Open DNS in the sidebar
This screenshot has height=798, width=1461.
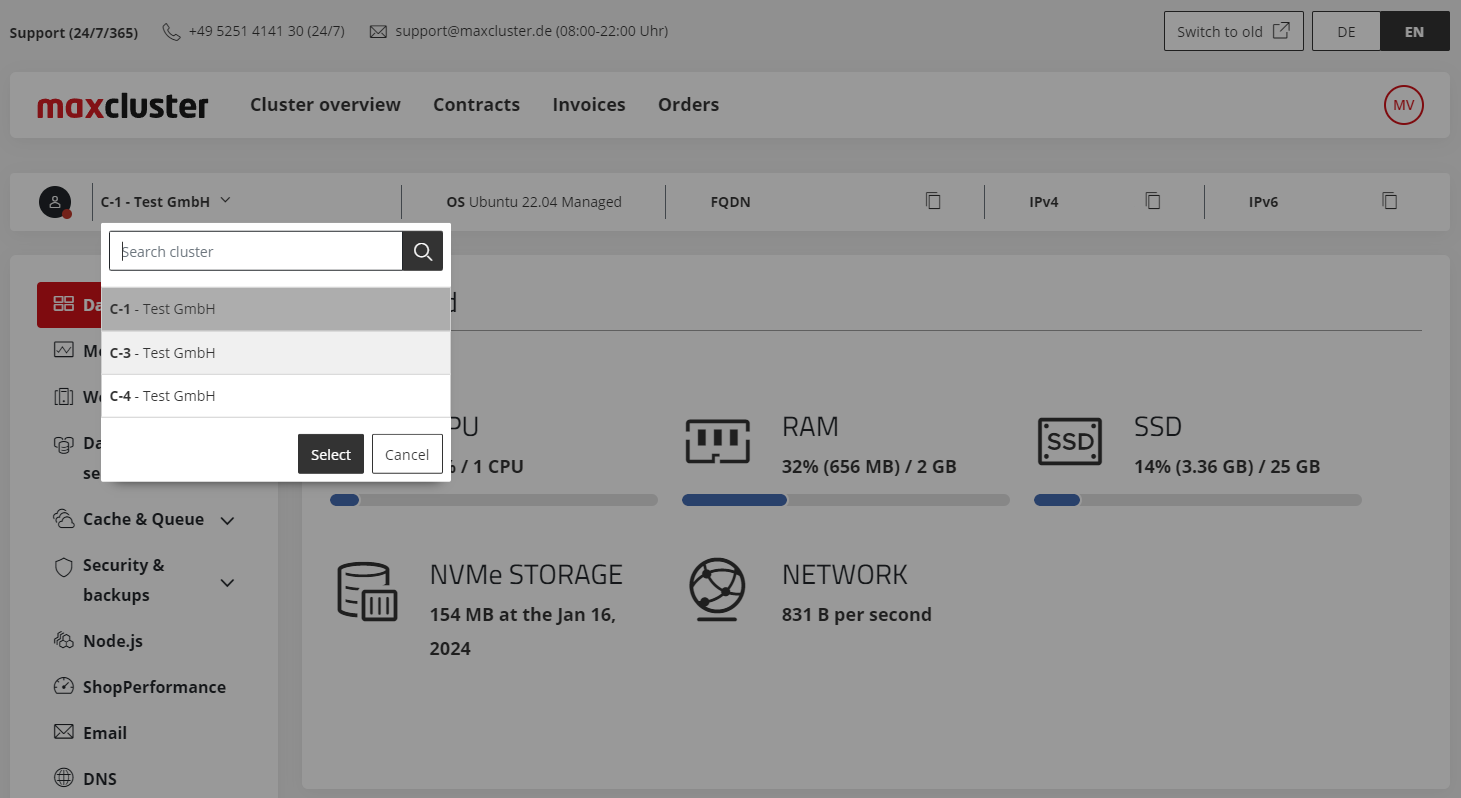pos(100,778)
